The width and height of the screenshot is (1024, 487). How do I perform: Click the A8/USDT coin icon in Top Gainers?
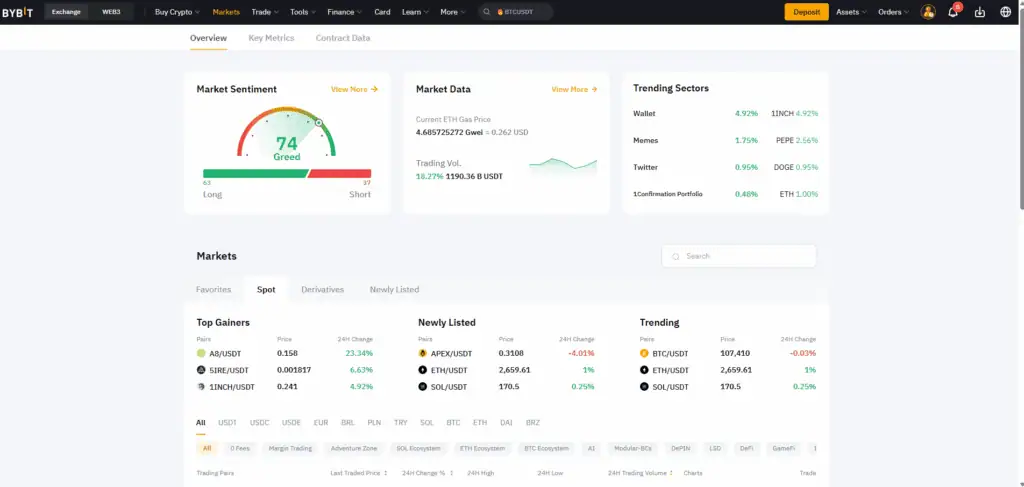click(x=201, y=353)
